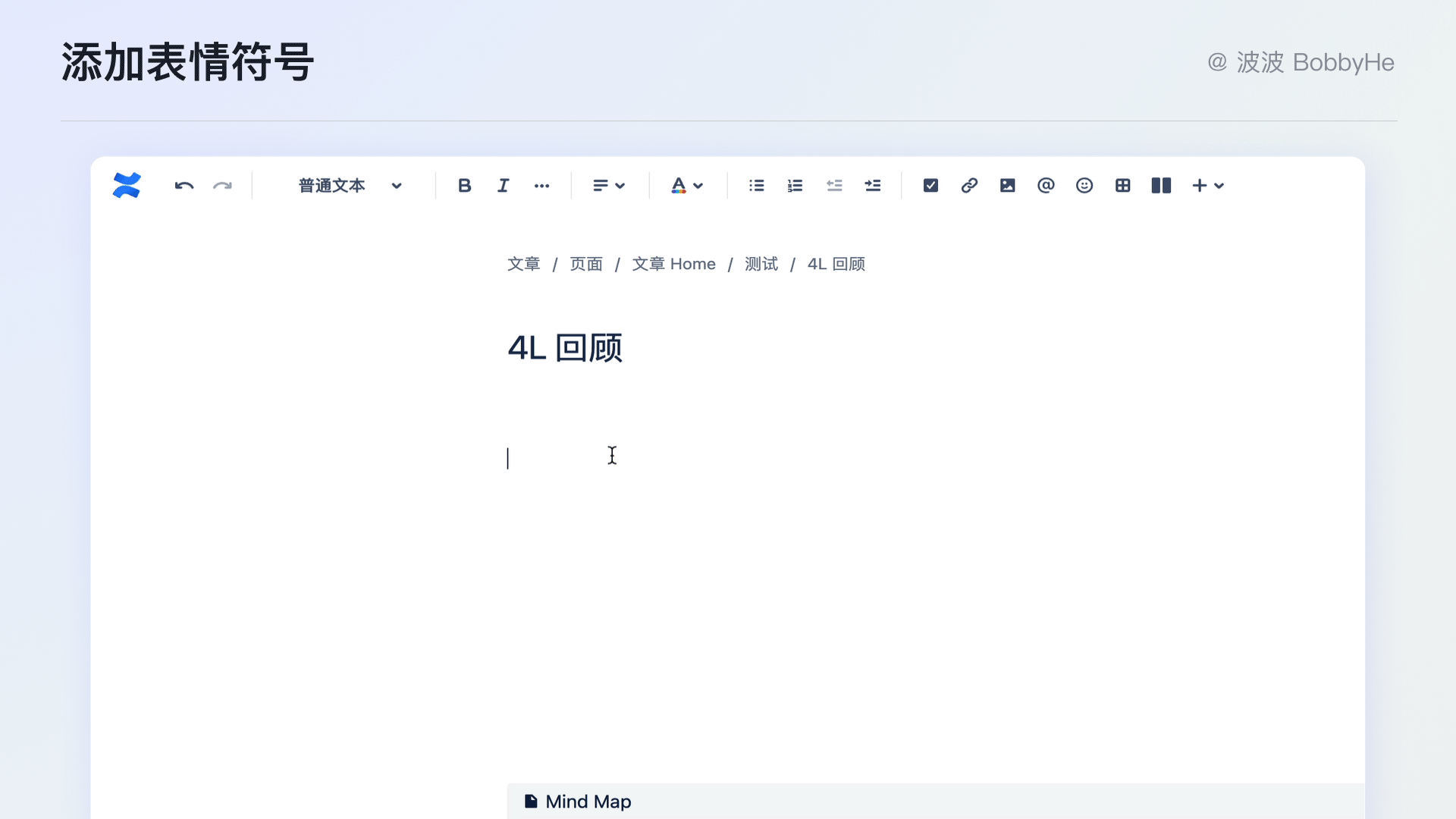The width and height of the screenshot is (1456, 819).
Task: Toggle italic formatting
Action: [x=503, y=186]
